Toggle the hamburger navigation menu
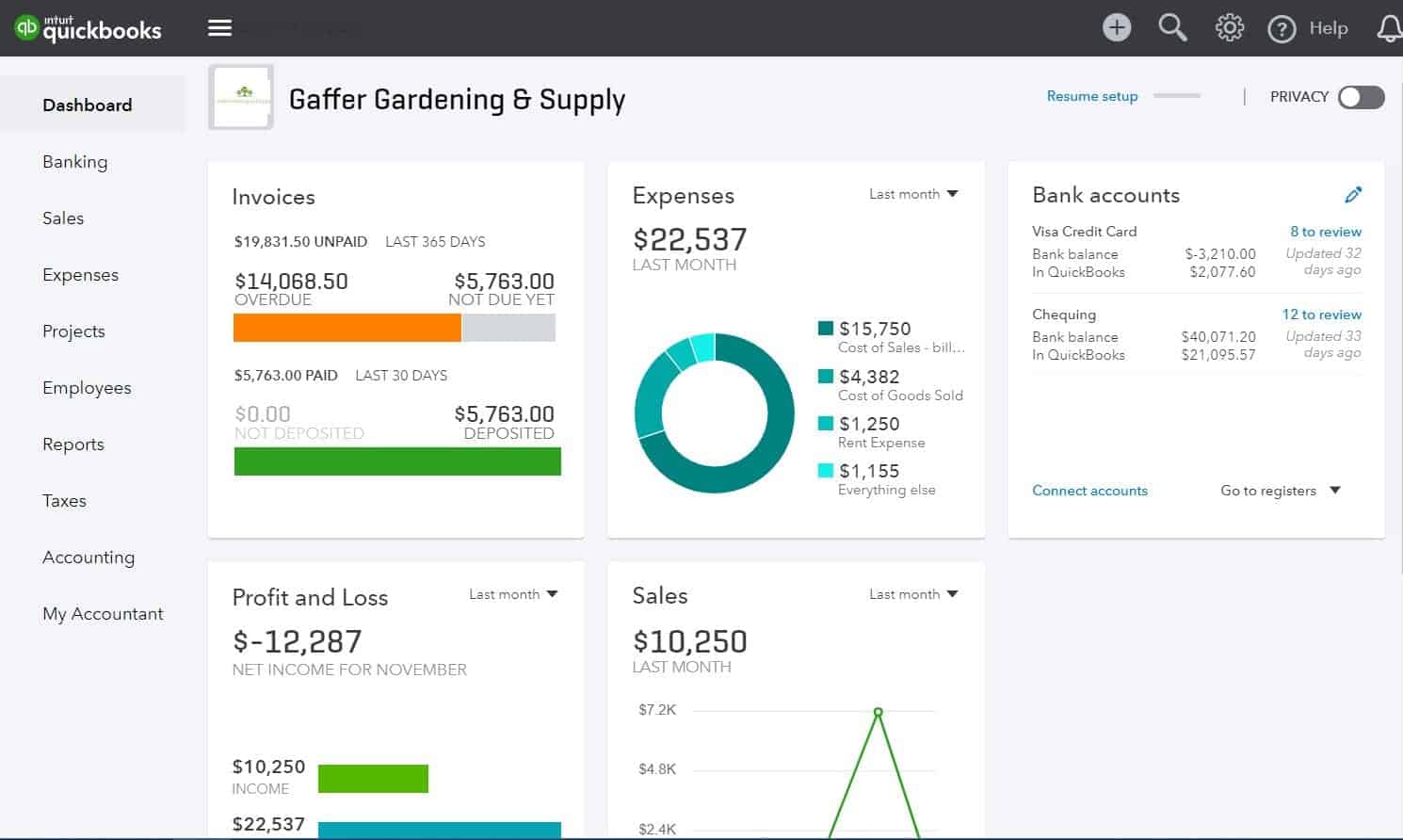 point(219,28)
